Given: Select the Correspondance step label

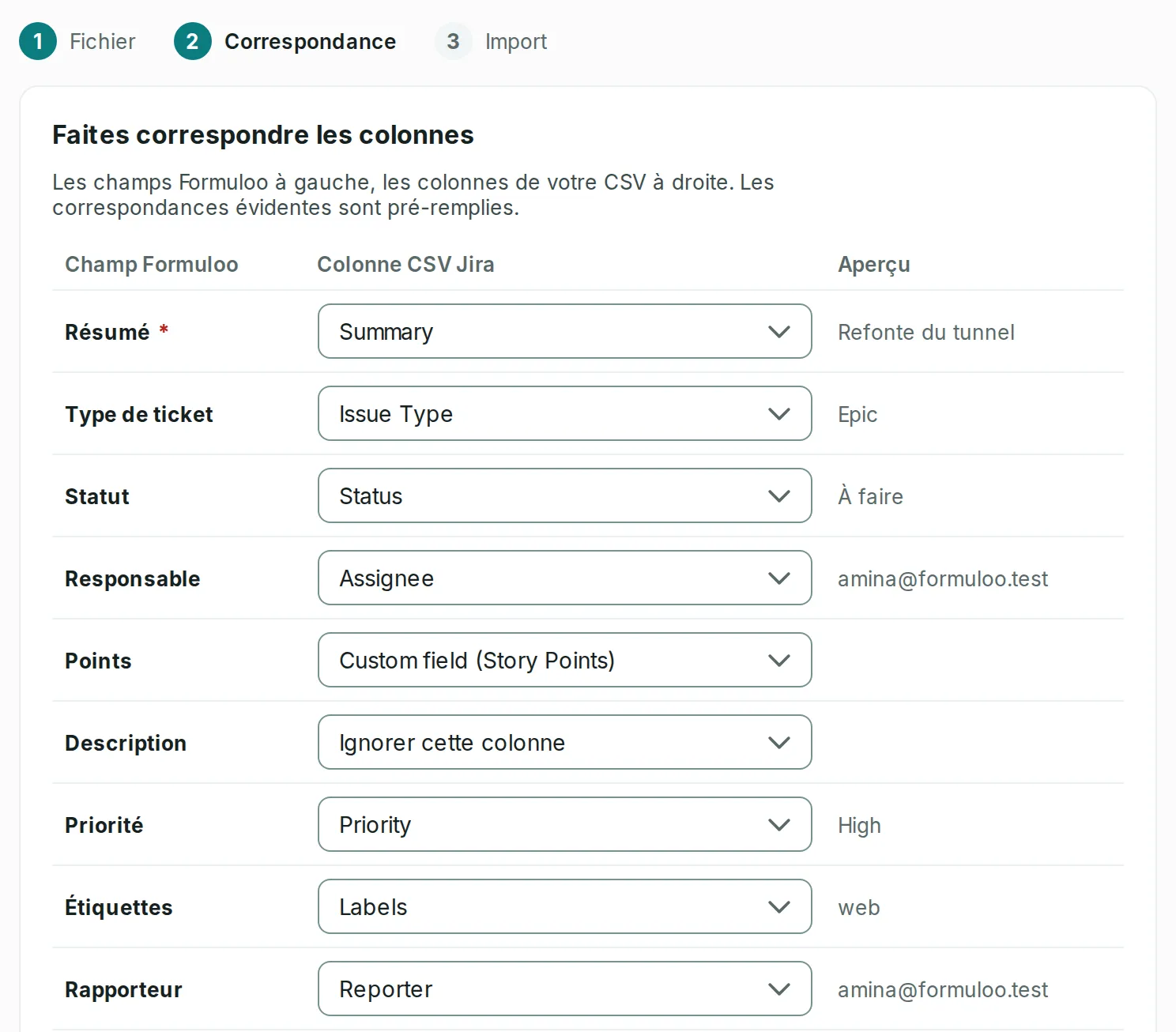Looking at the screenshot, I should click(311, 41).
